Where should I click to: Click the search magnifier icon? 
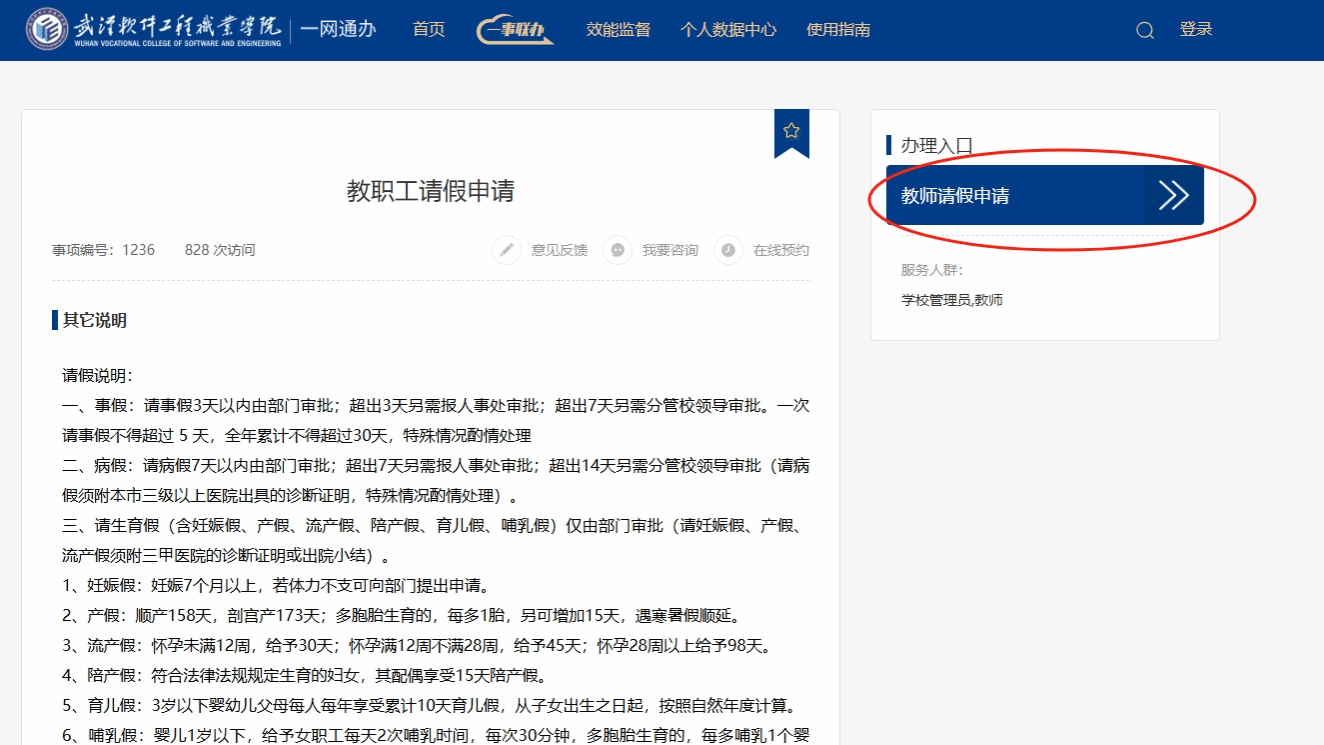(1145, 31)
